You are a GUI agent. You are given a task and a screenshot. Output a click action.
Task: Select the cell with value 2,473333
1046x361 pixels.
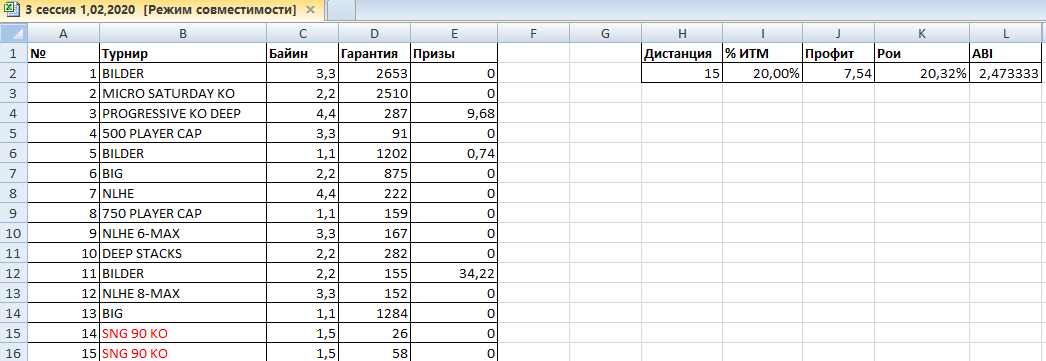coord(1007,73)
